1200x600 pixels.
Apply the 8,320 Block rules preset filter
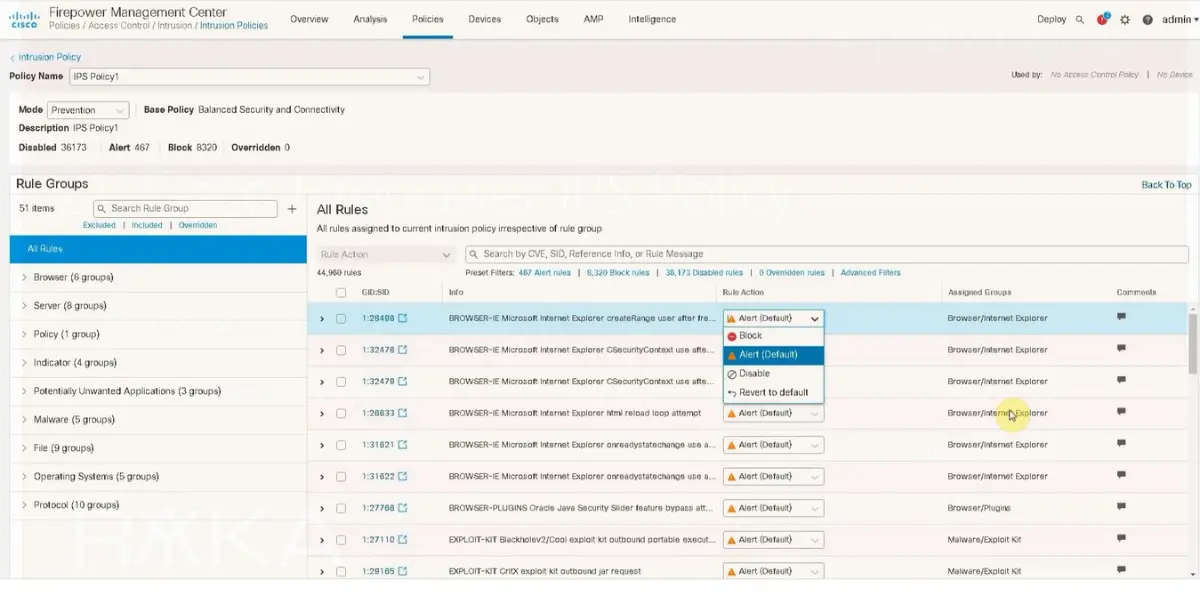[x=618, y=273]
